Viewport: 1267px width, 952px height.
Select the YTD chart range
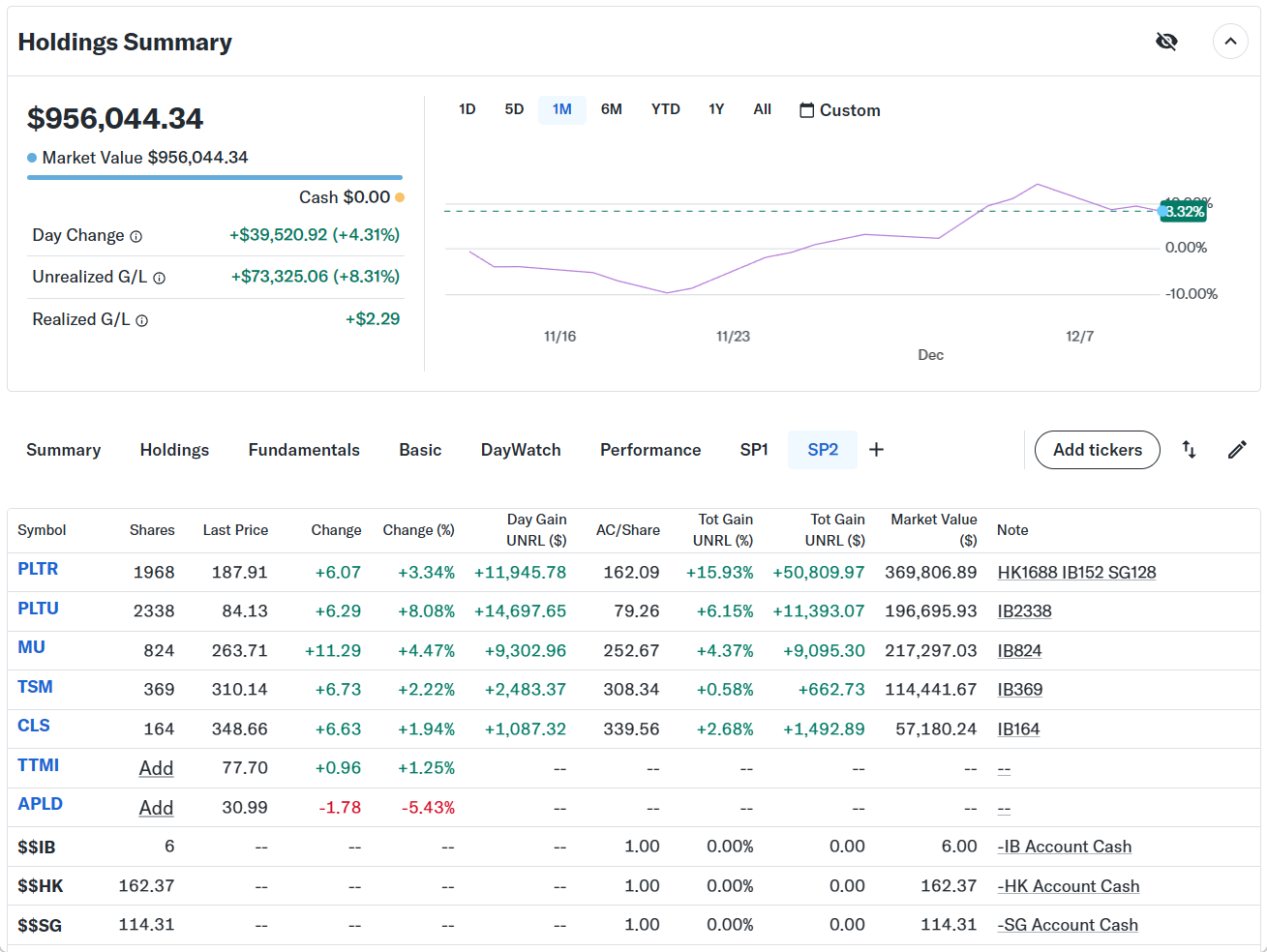click(x=665, y=109)
